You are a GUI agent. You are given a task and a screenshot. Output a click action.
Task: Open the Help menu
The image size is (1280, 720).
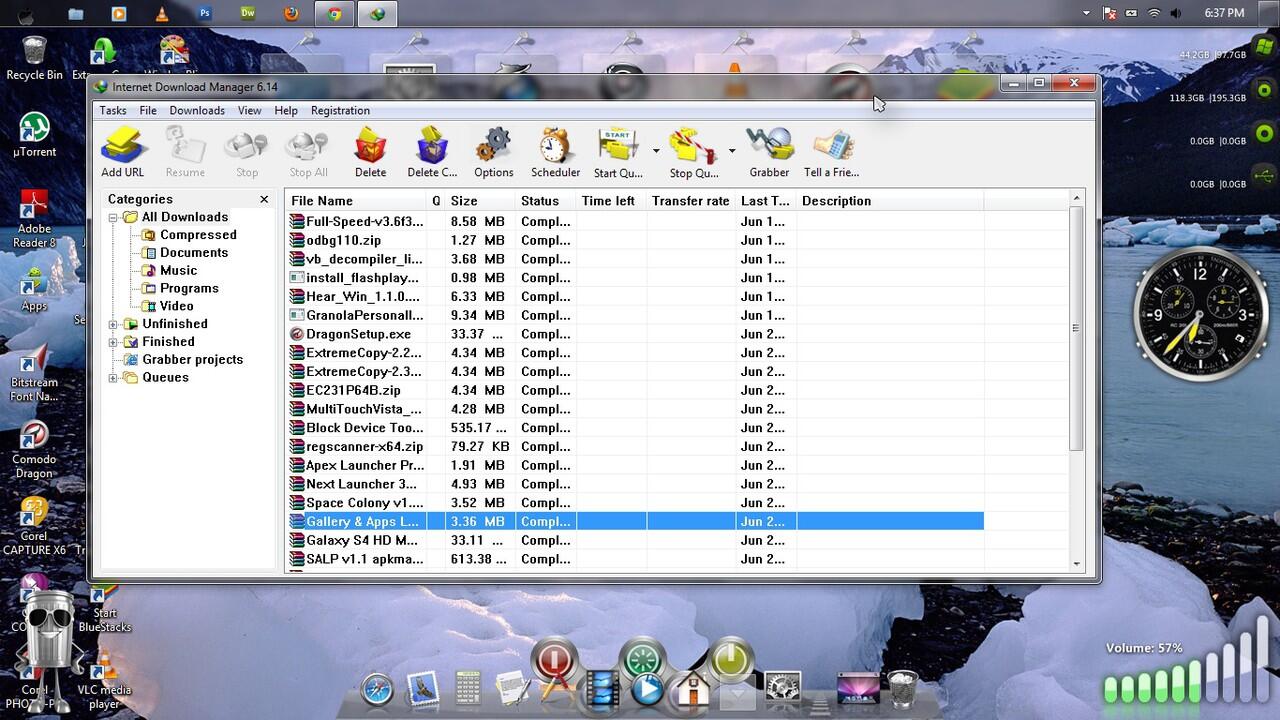click(286, 110)
